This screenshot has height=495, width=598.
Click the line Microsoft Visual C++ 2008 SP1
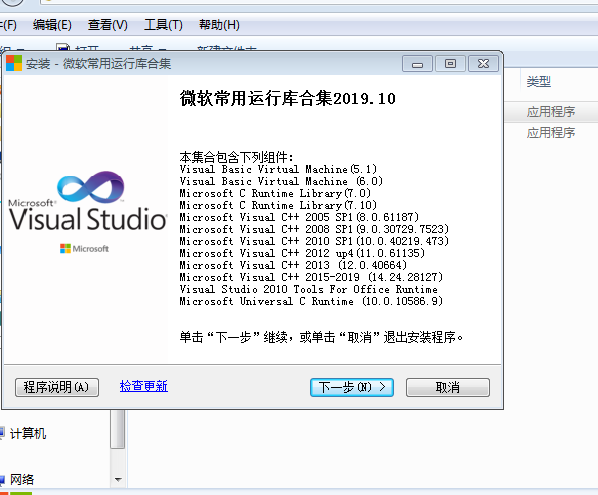[x=314, y=229]
